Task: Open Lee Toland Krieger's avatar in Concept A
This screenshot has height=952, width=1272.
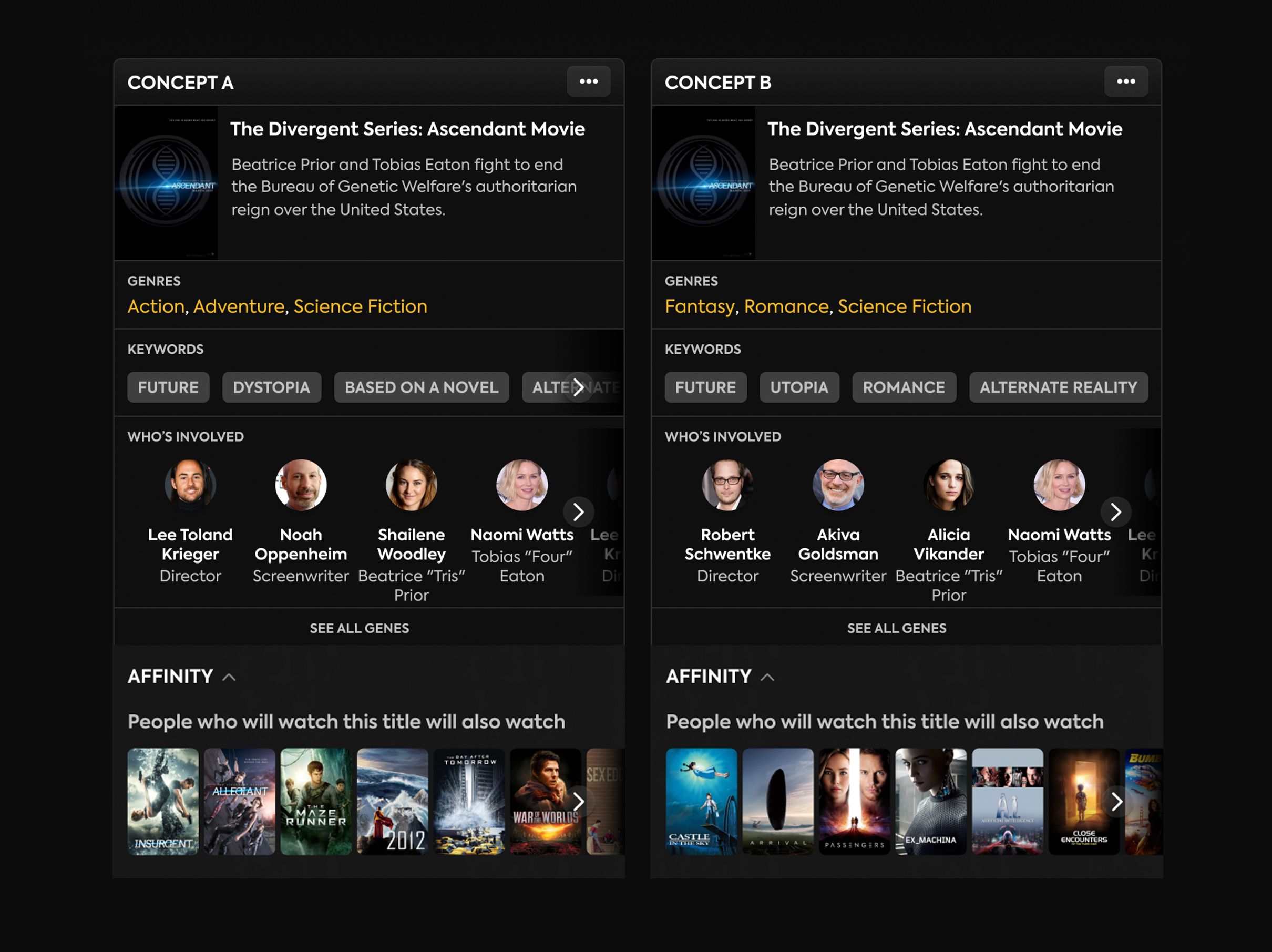Action: (x=190, y=485)
